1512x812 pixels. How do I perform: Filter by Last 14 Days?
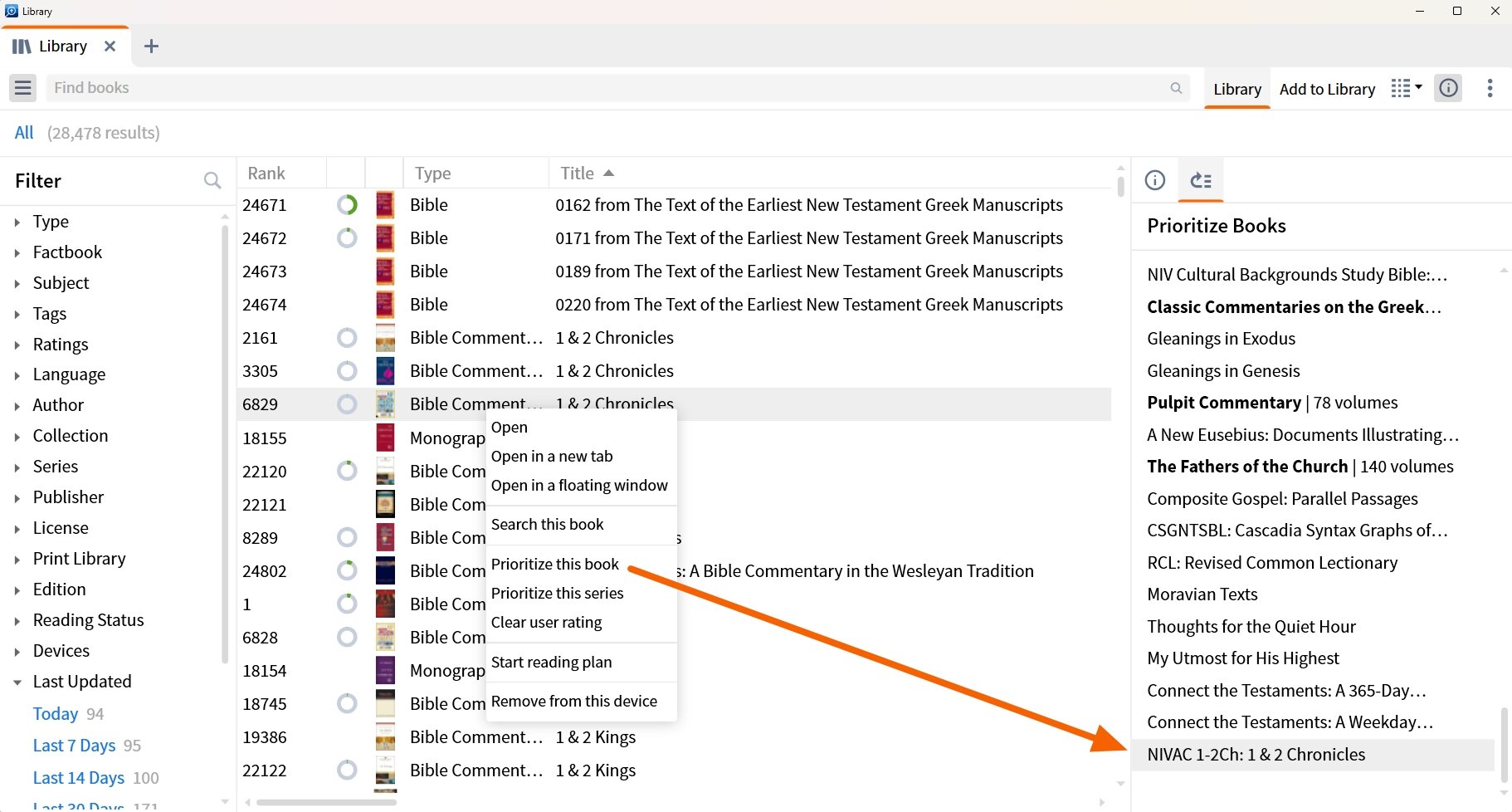coord(78,778)
